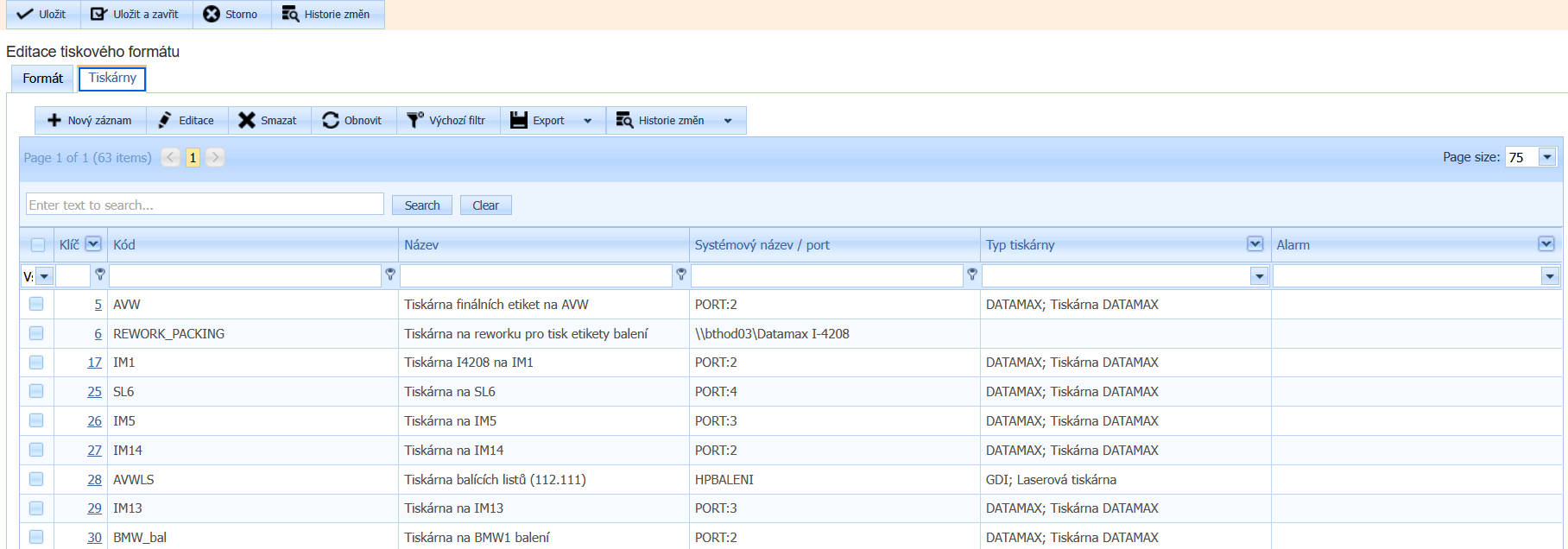Click the Storno cancel icon
This screenshot has width=1568, height=549.
coord(212,15)
